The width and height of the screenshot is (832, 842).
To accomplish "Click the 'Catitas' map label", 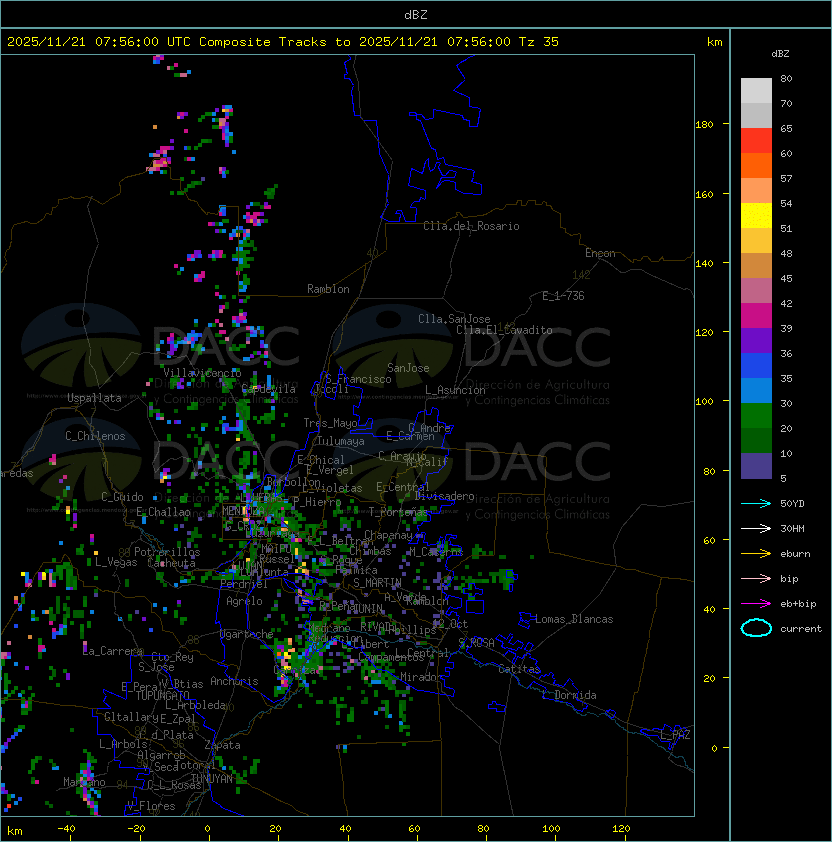I will click(519, 669).
